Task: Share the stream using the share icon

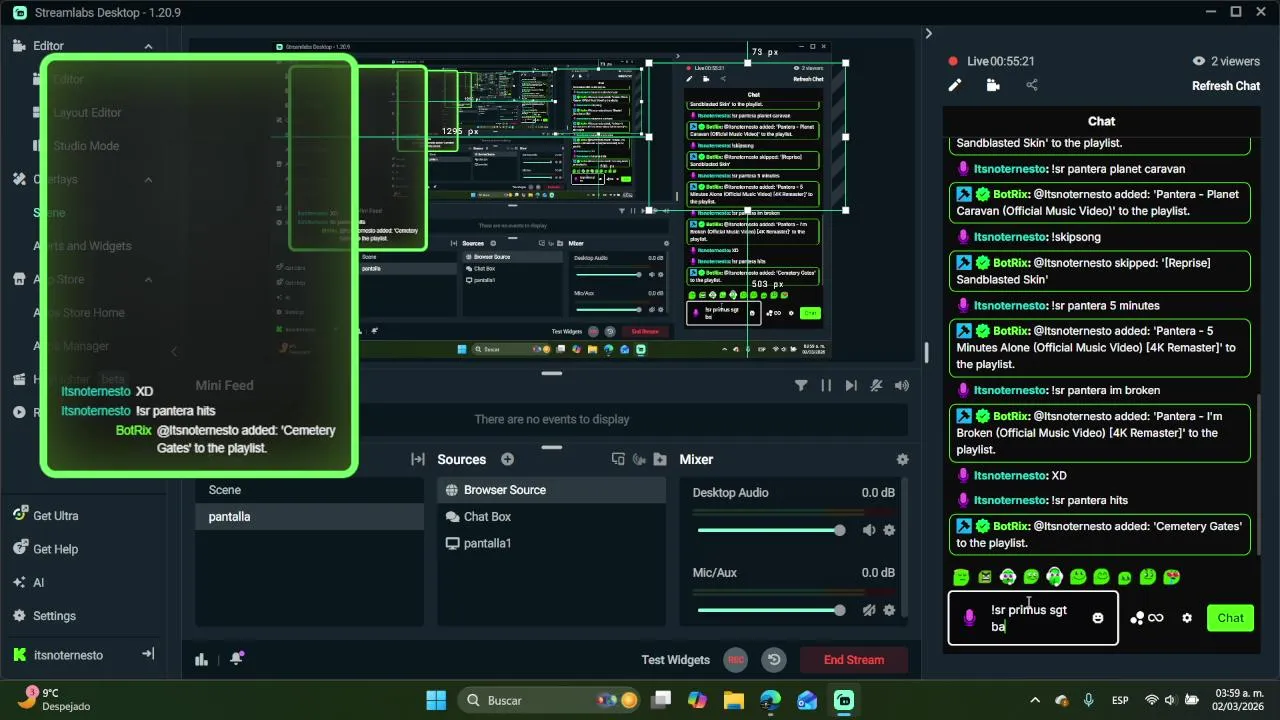Action: (x=1032, y=86)
